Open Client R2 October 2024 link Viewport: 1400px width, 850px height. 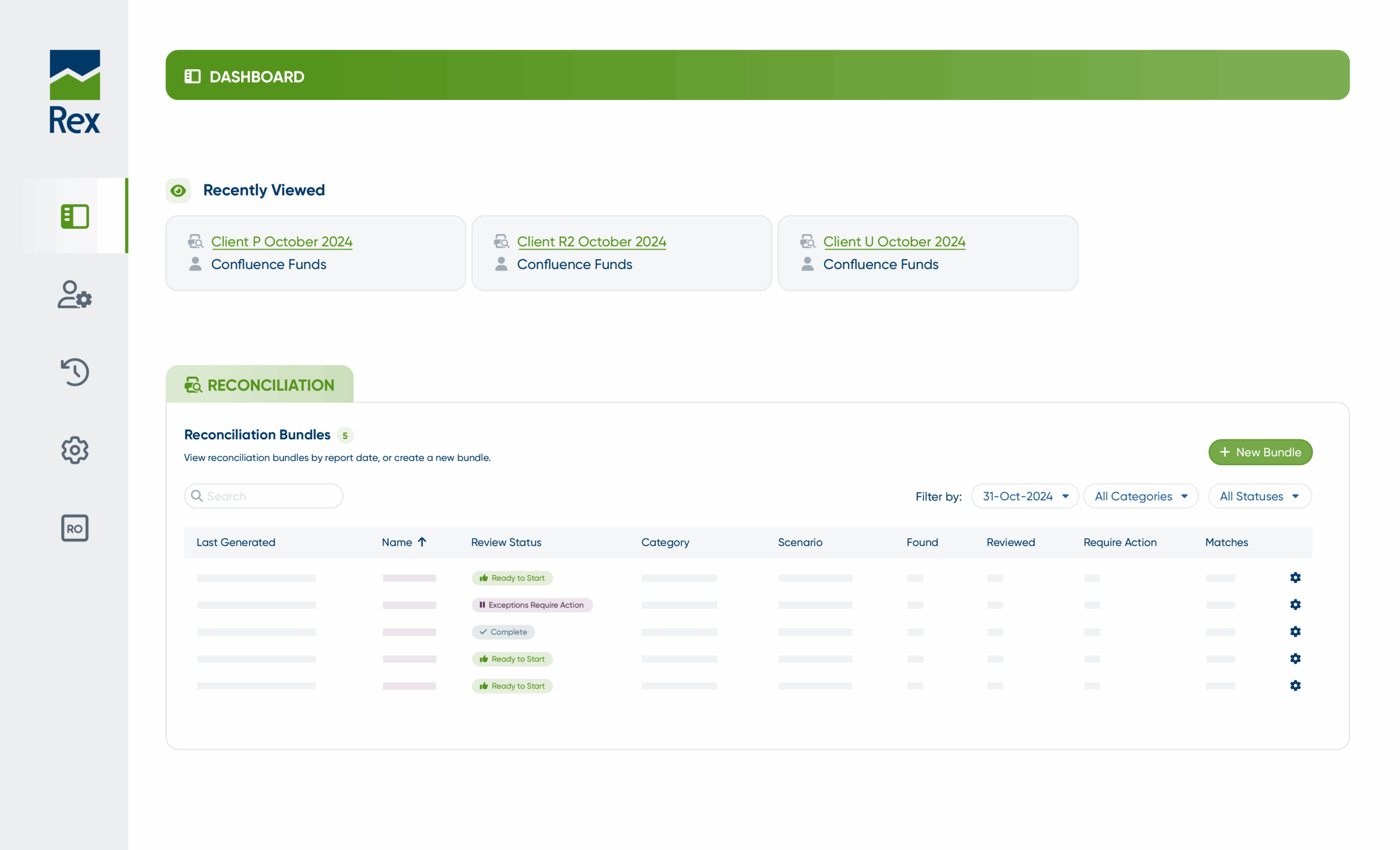tap(591, 241)
